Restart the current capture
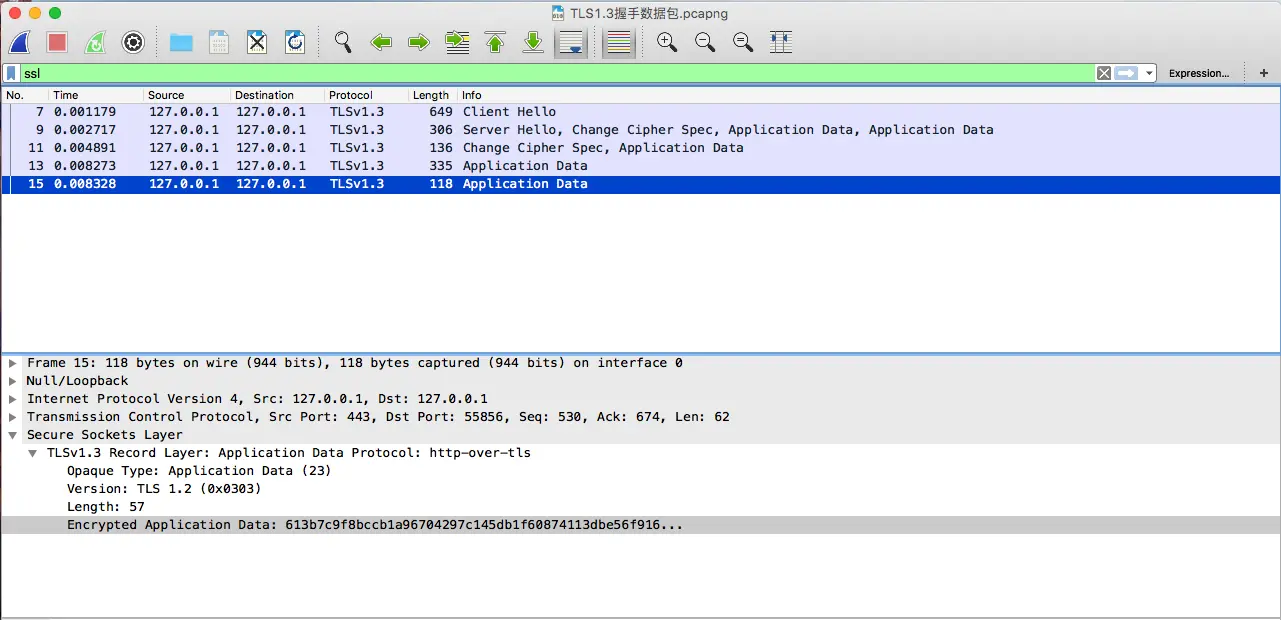 pos(95,42)
